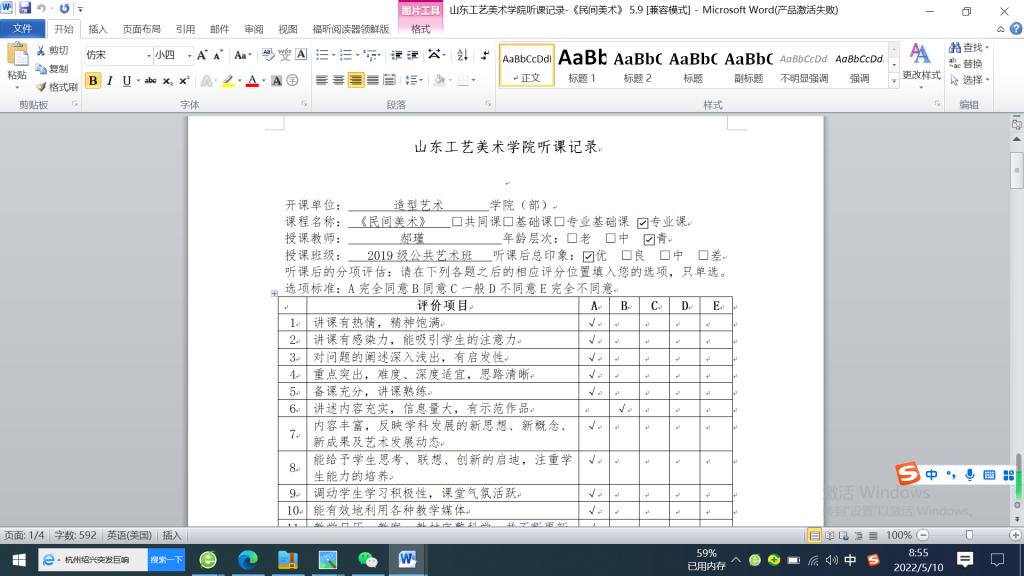This screenshot has width=1024, height=576.
Task: Apply strikethrough formatting
Action: pos(151,81)
